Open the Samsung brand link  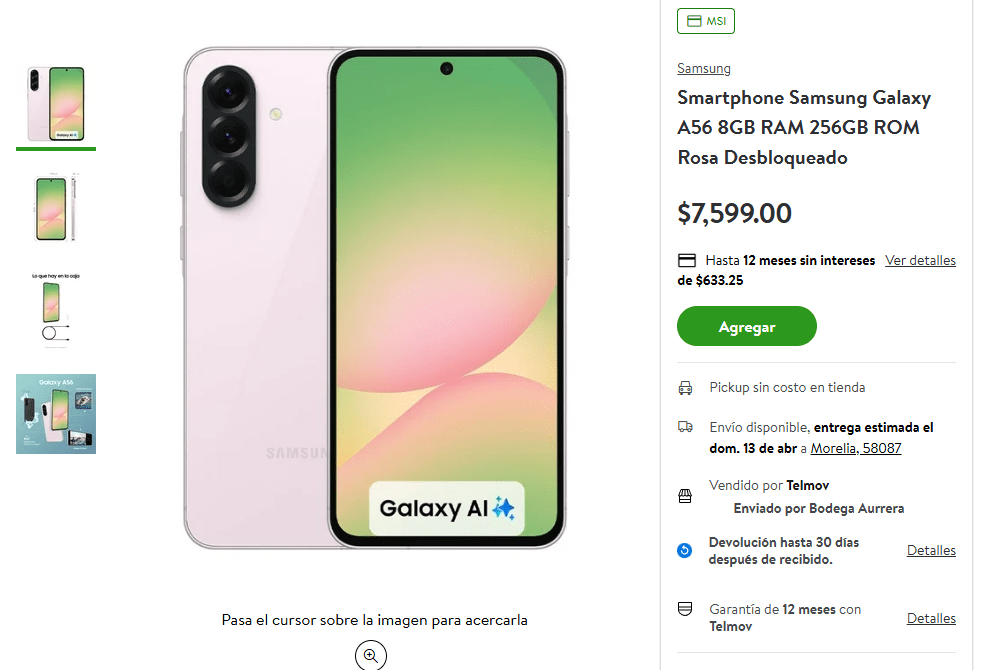704,69
